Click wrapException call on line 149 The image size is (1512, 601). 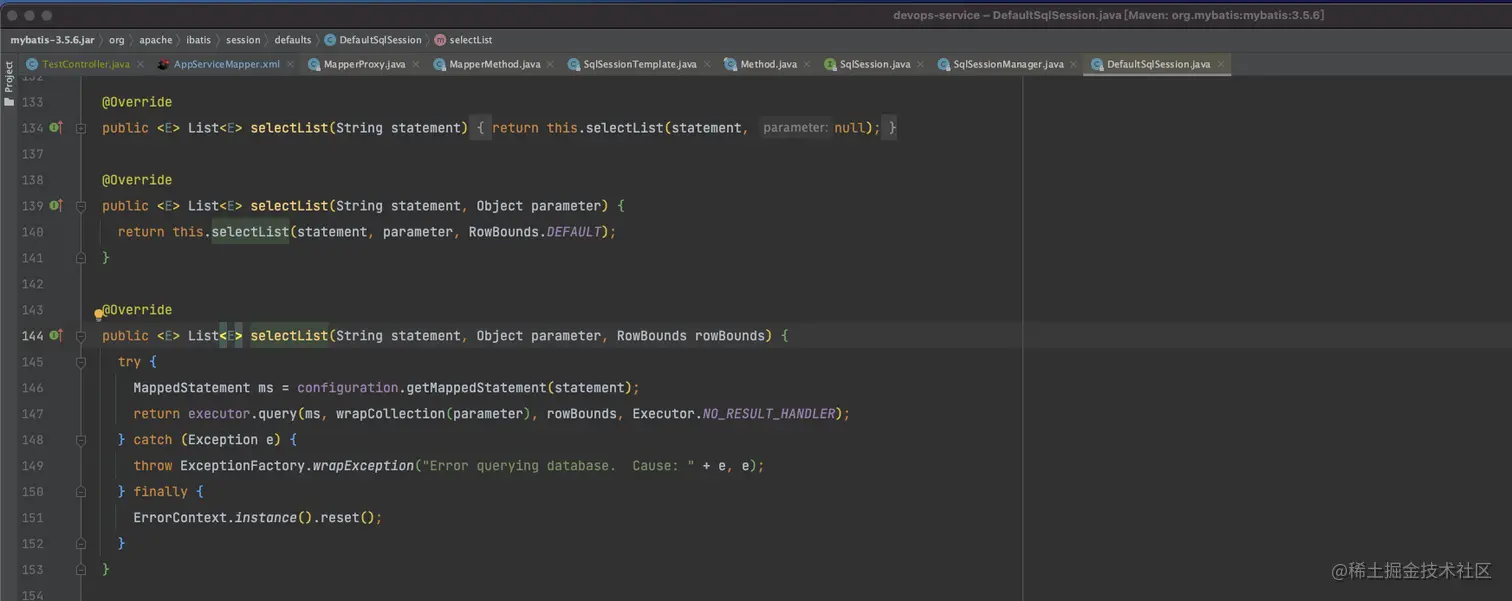[363, 466]
